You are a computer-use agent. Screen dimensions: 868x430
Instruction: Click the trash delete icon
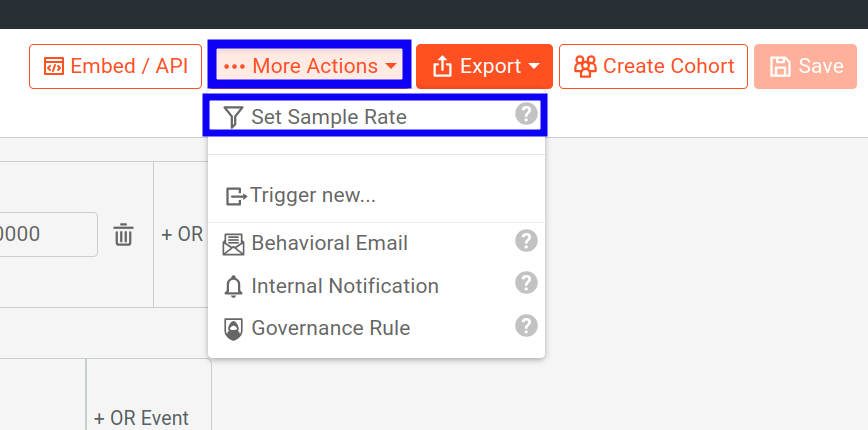point(123,235)
